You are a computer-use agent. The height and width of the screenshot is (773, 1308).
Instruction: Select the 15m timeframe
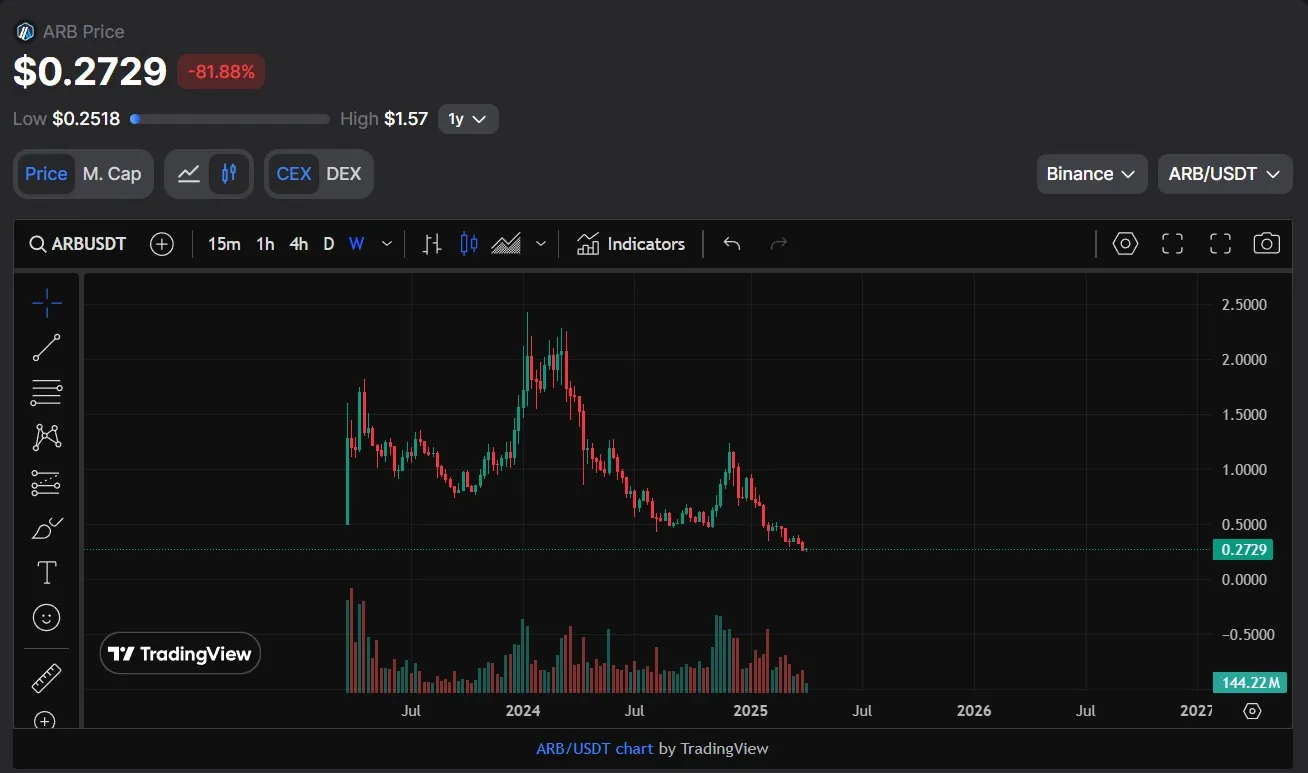point(224,244)
